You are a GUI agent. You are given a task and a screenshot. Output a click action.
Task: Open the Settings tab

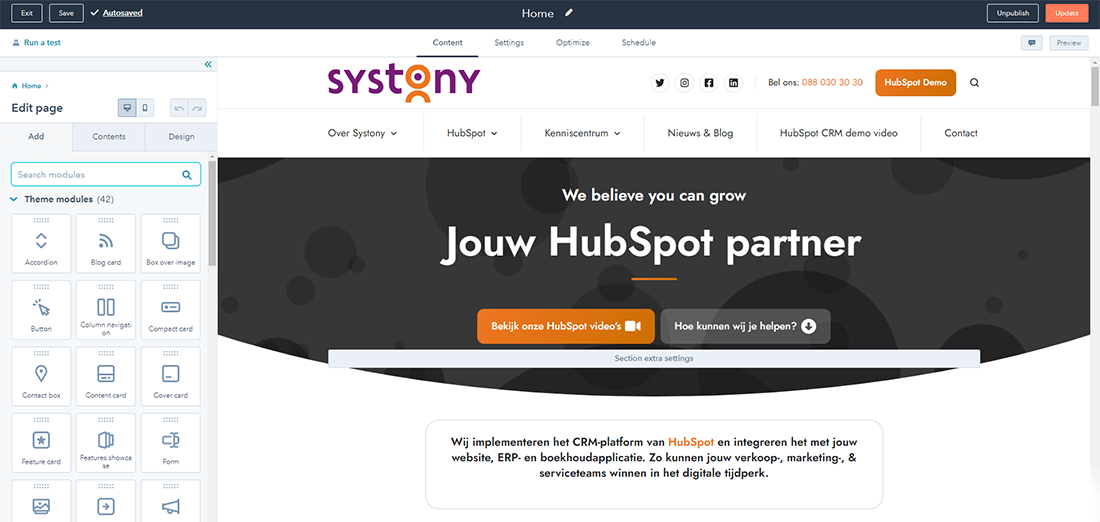point(509,43)
